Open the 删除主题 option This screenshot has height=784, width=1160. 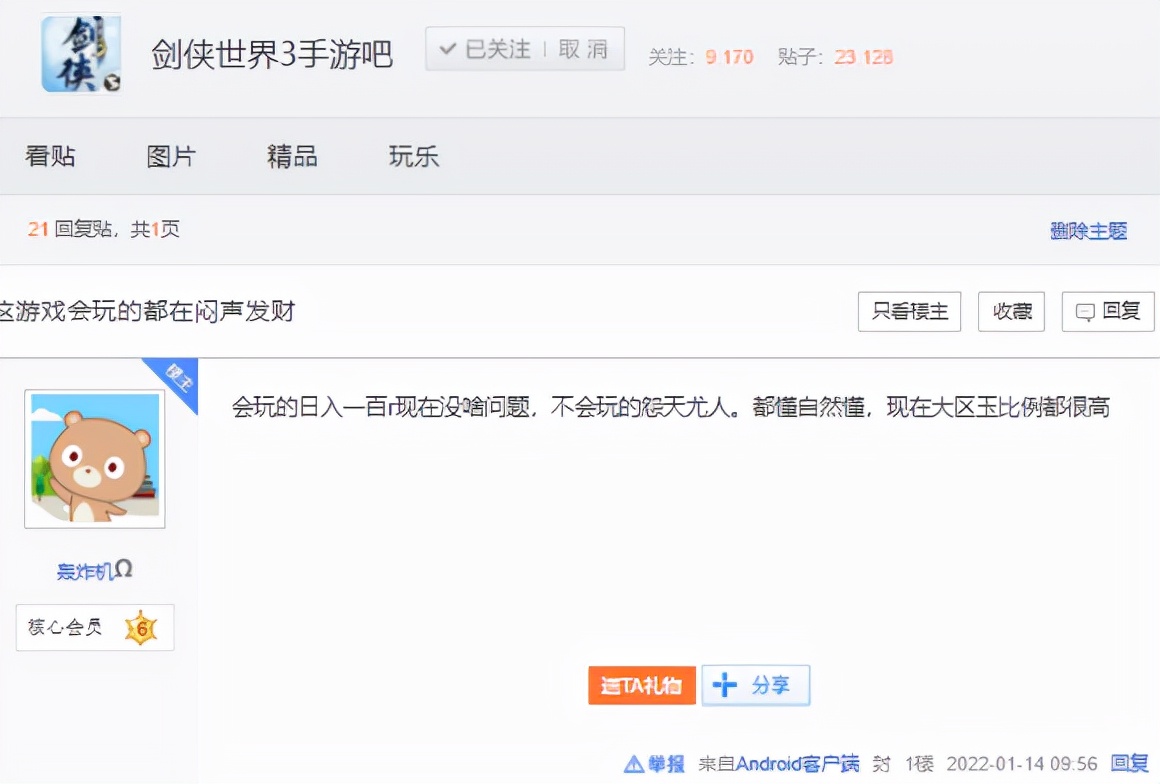coord(1088,231)
